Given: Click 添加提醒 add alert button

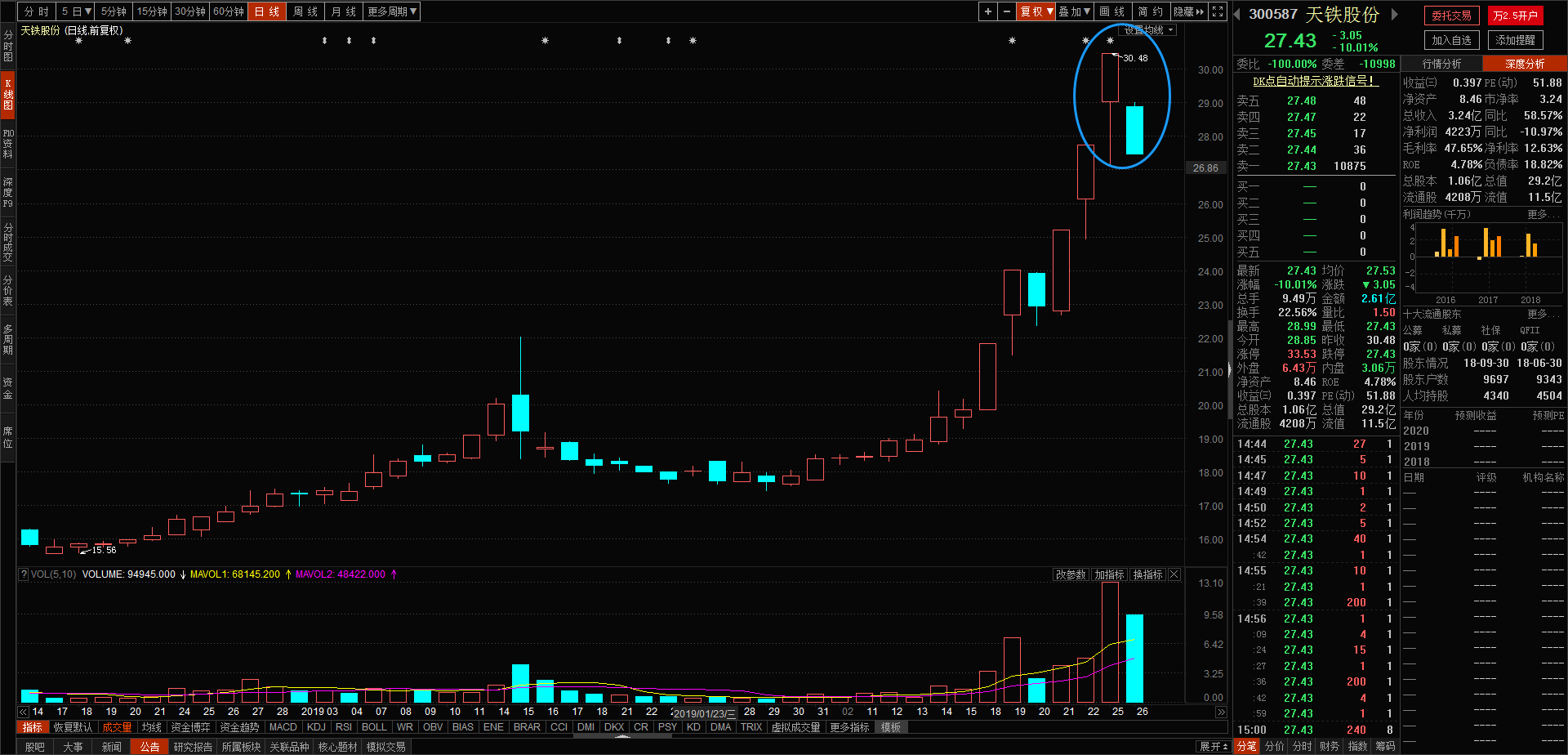Looking at the screenshot, I should point(1515,40).
